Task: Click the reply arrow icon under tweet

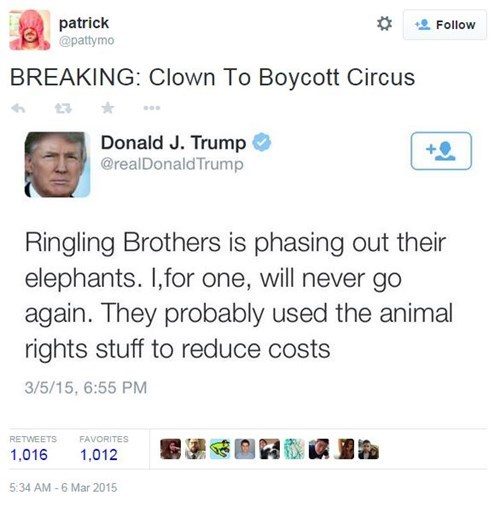Action: 18,108
